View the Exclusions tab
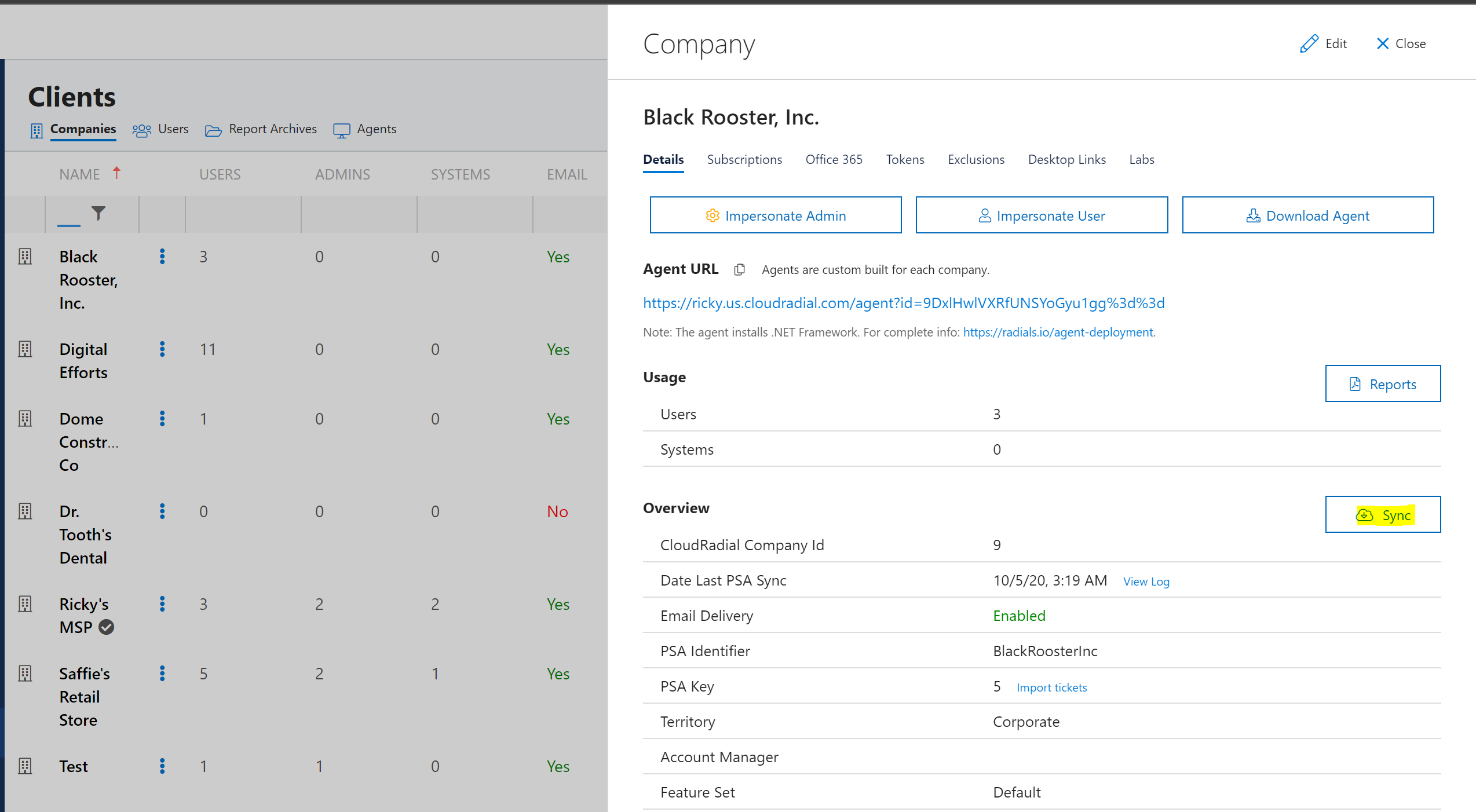Viewport: 1476px width, 812px height. 976,160
